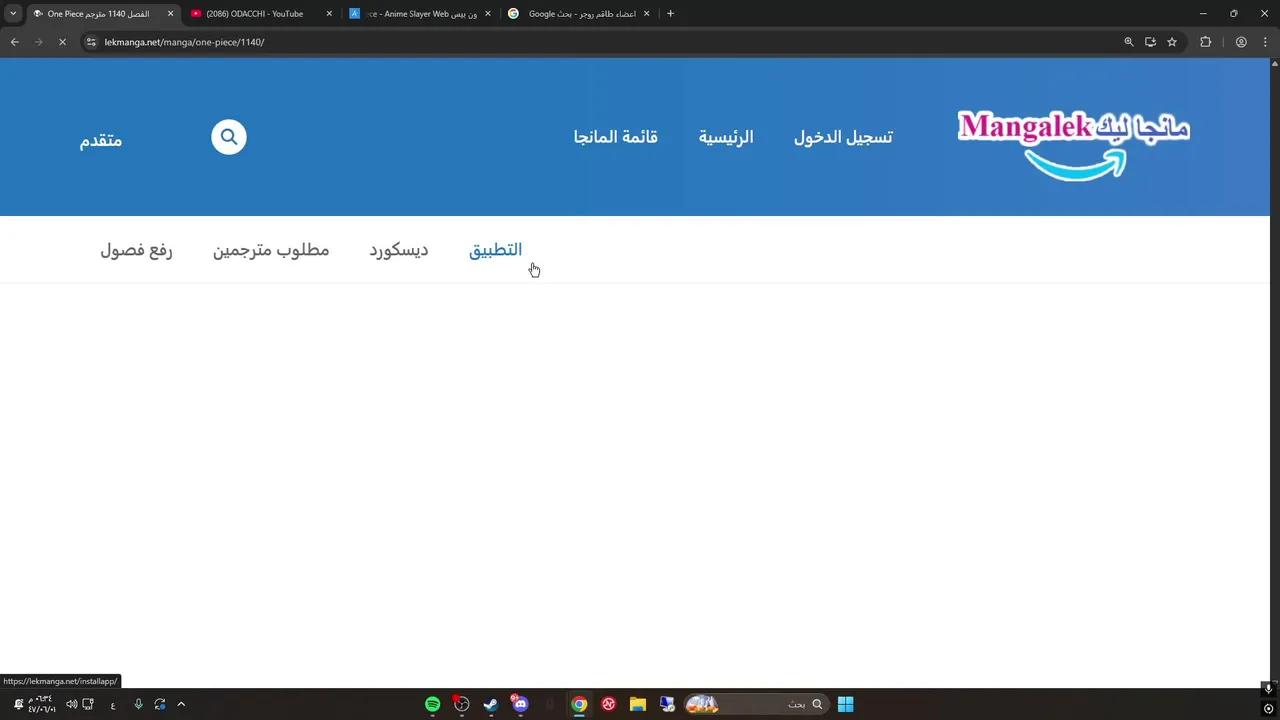1280x720 pixels.
Task: Open a new browser tab
Action: click(x=670, y=14)
